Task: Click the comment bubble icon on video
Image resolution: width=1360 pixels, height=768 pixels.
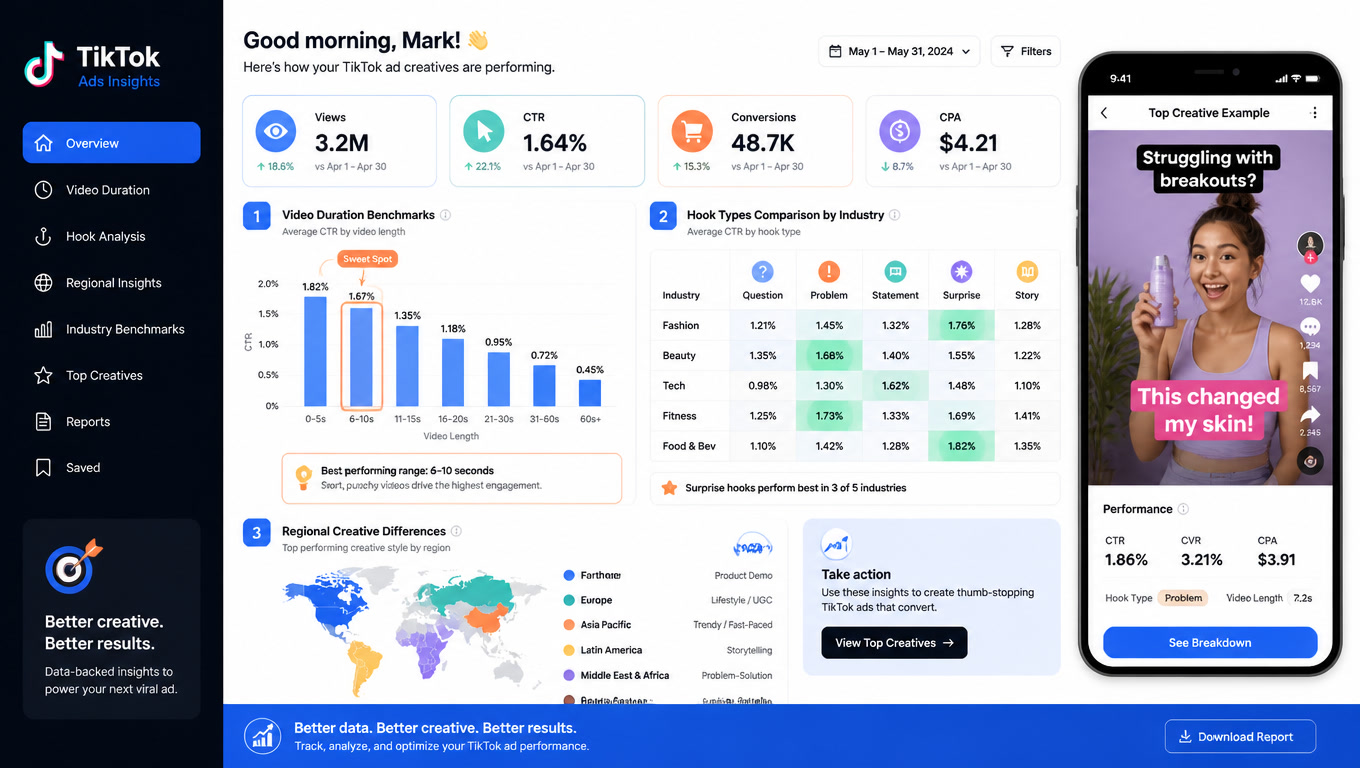Action: point(1310,327)
